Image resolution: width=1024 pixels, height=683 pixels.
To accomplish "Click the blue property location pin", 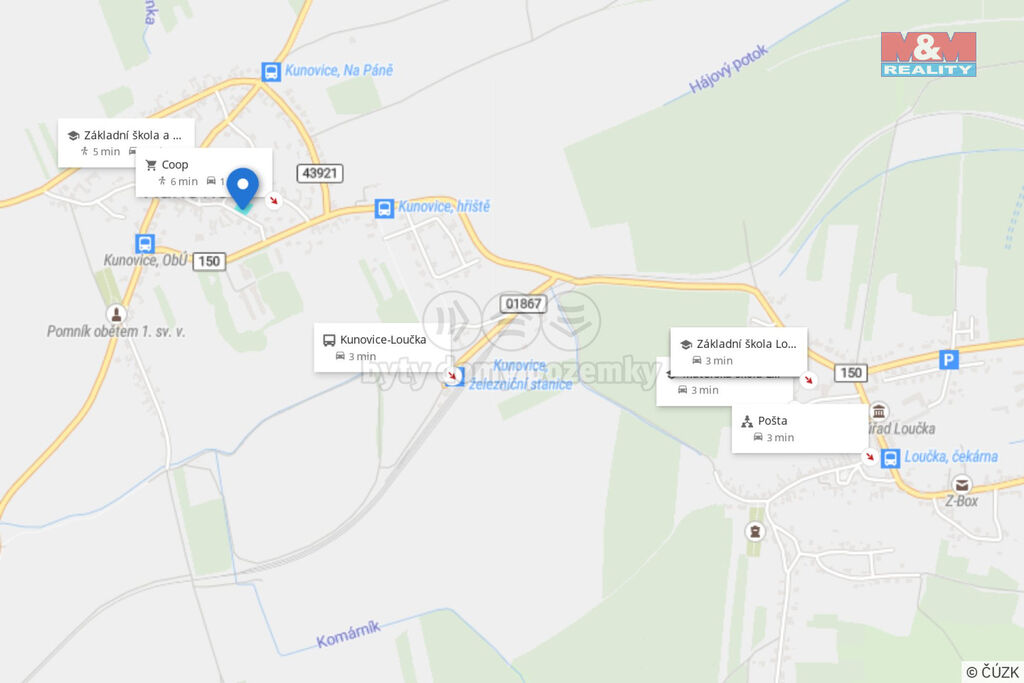I will 243,188.
